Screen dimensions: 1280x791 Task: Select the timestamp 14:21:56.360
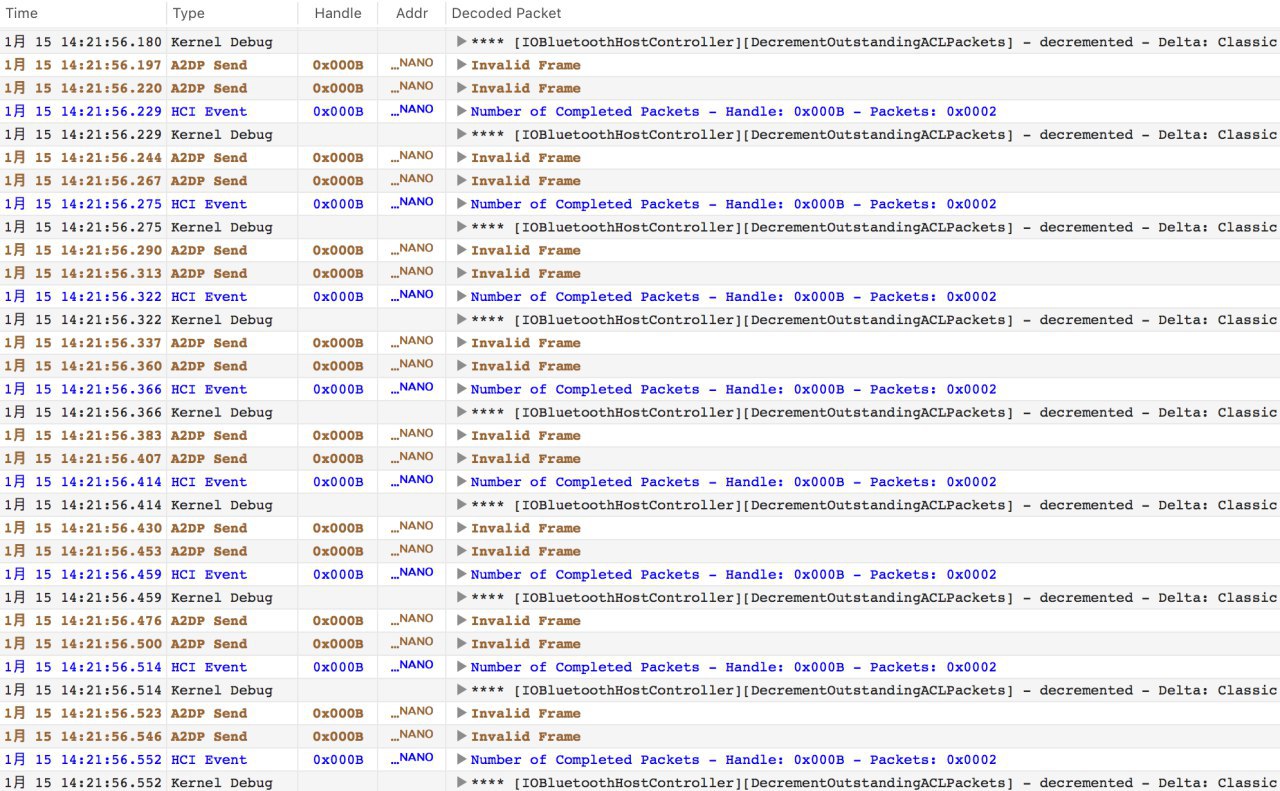[x=82, y=366]
